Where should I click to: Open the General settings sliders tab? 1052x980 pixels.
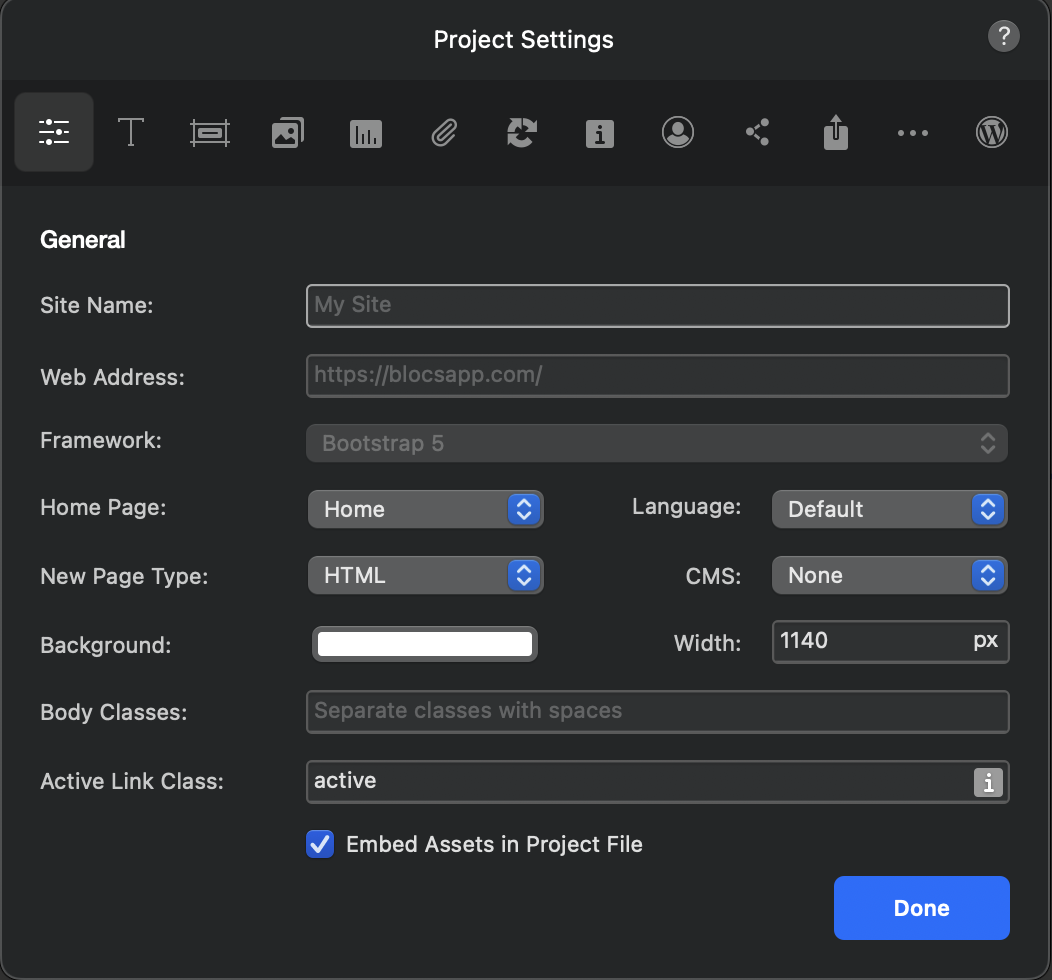54,132
